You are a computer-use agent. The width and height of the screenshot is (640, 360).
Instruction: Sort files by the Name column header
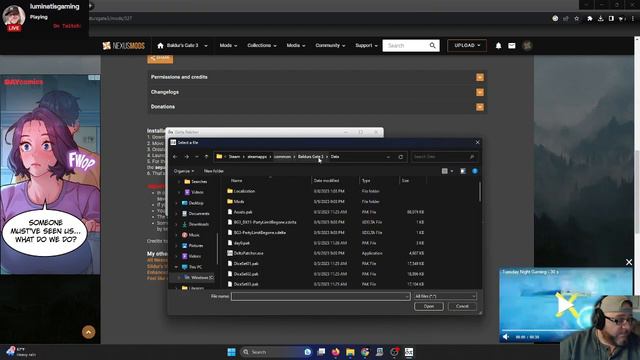(237, 180)
